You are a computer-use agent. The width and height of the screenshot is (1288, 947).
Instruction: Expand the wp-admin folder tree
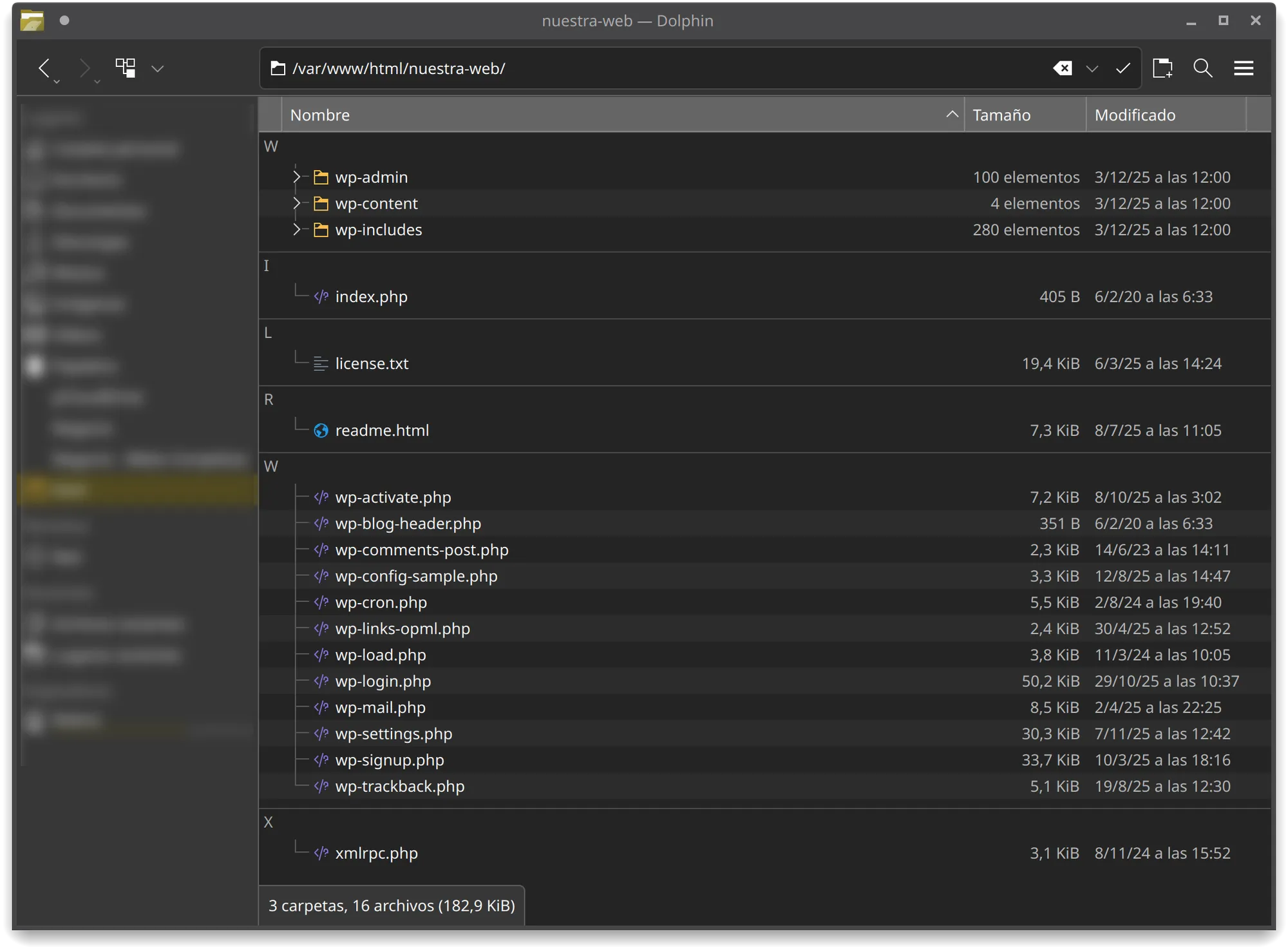(296, 177)
